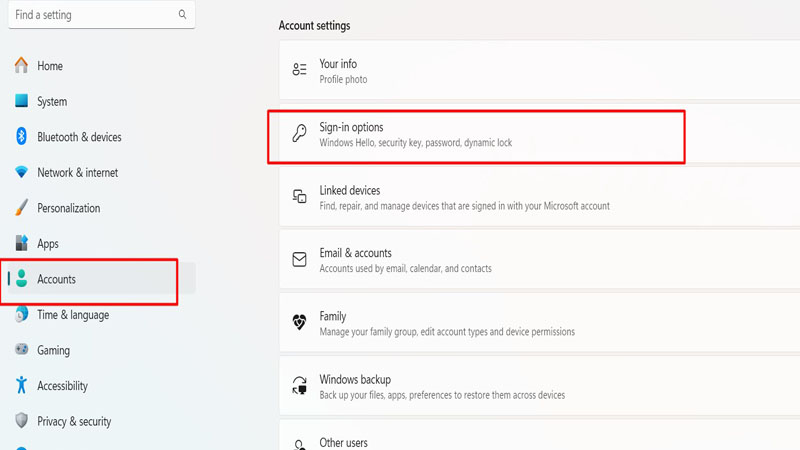The image size is (800, 450).
Task: Click the Accessibility figure icon
Action: click(x=21, y=385)
